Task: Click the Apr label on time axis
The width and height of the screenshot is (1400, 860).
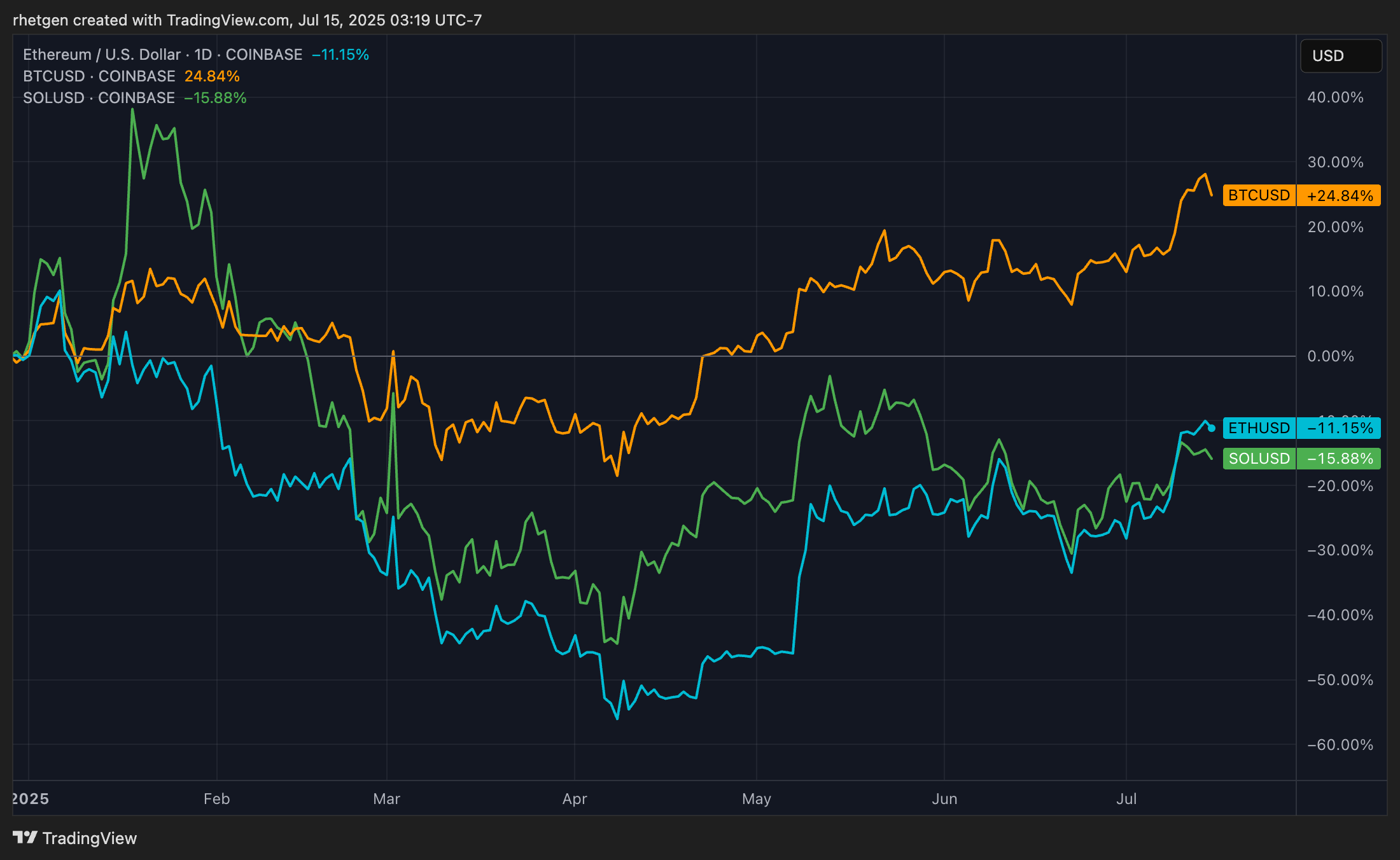Action: click(574, 799)
